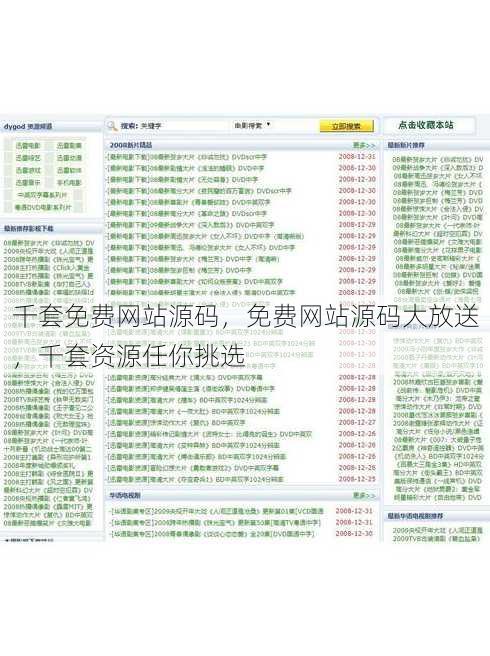Open the 手机电影 channel link
Screen dimensions: 490x656
click(x=69, y=183)
